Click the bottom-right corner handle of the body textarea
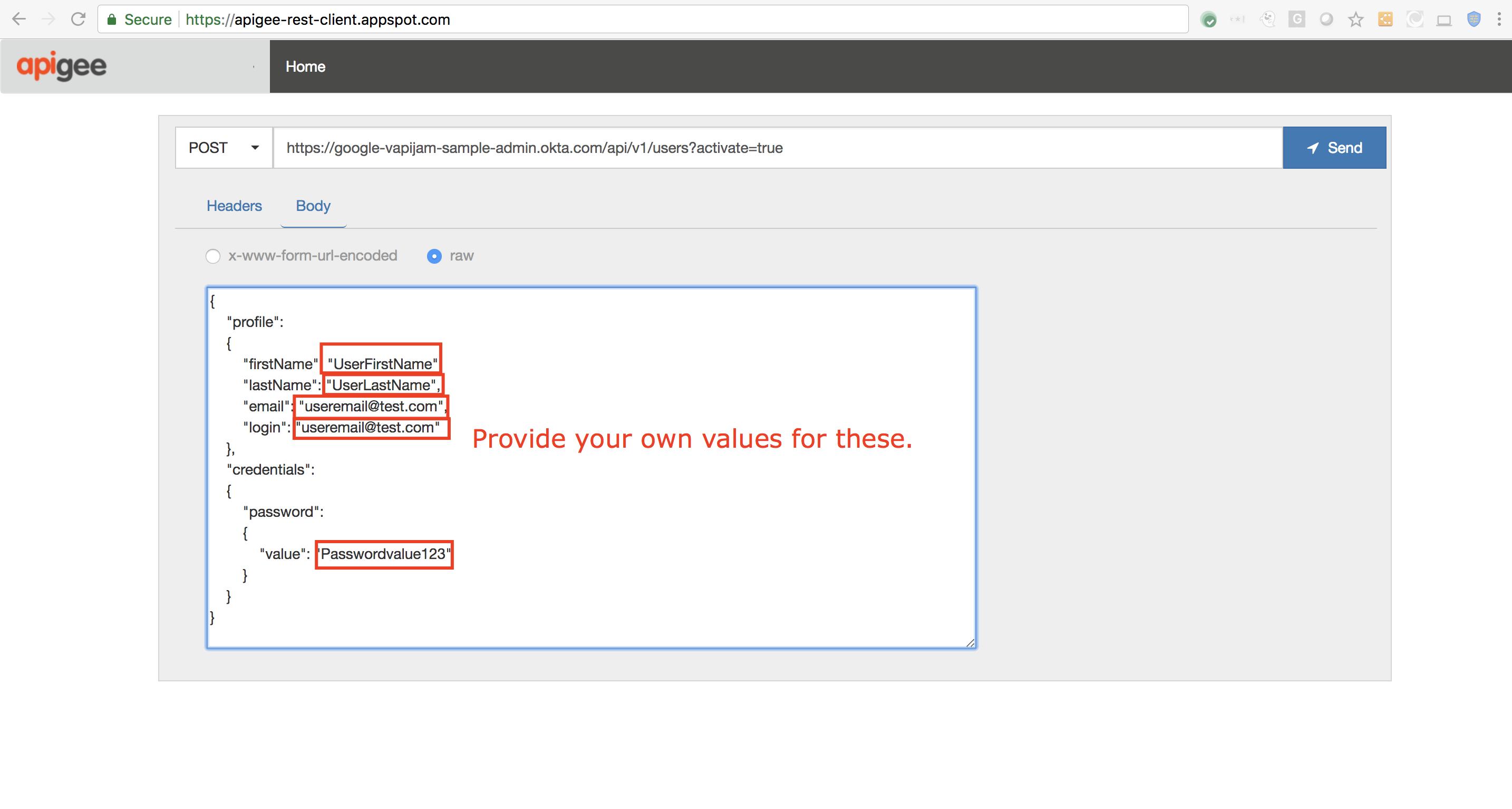The image size is (1512, 809). (x=970, y=643)
